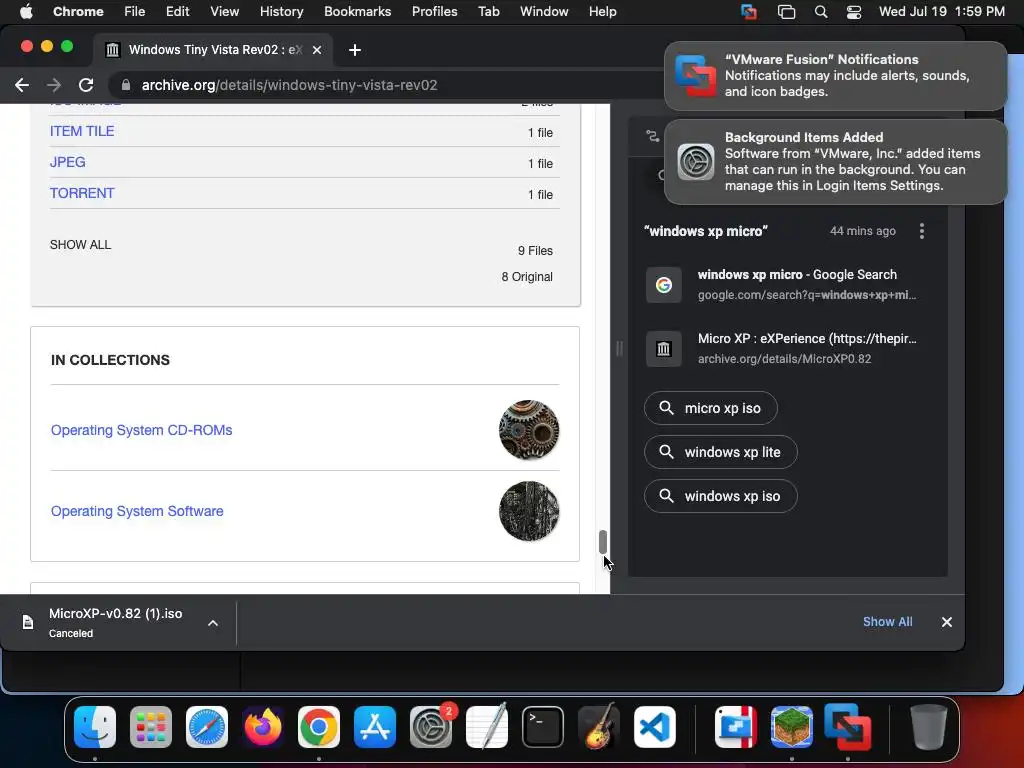Click the VMware Fusion Notifications banner
The image size is (1024, 768).
pyautogui.click(x=835, y=76)
